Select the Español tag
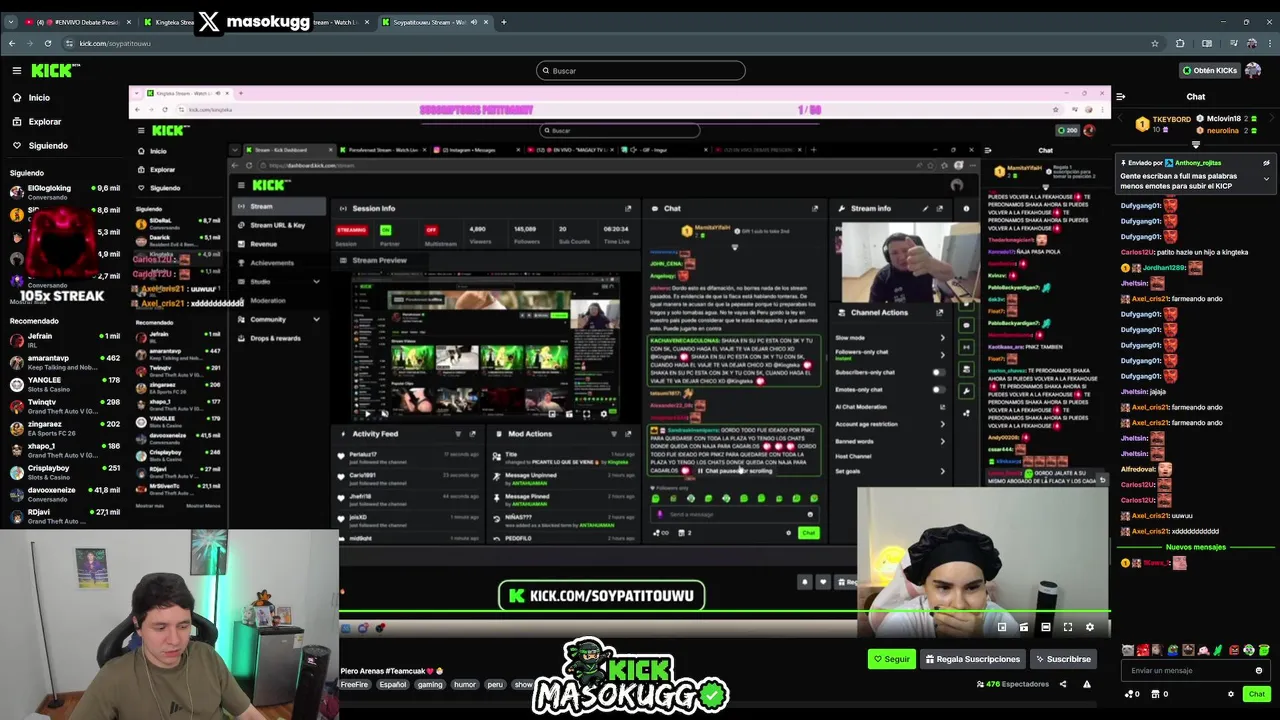Image resolution: width=1280 pixels, height=720 pixels. (393, 685)
